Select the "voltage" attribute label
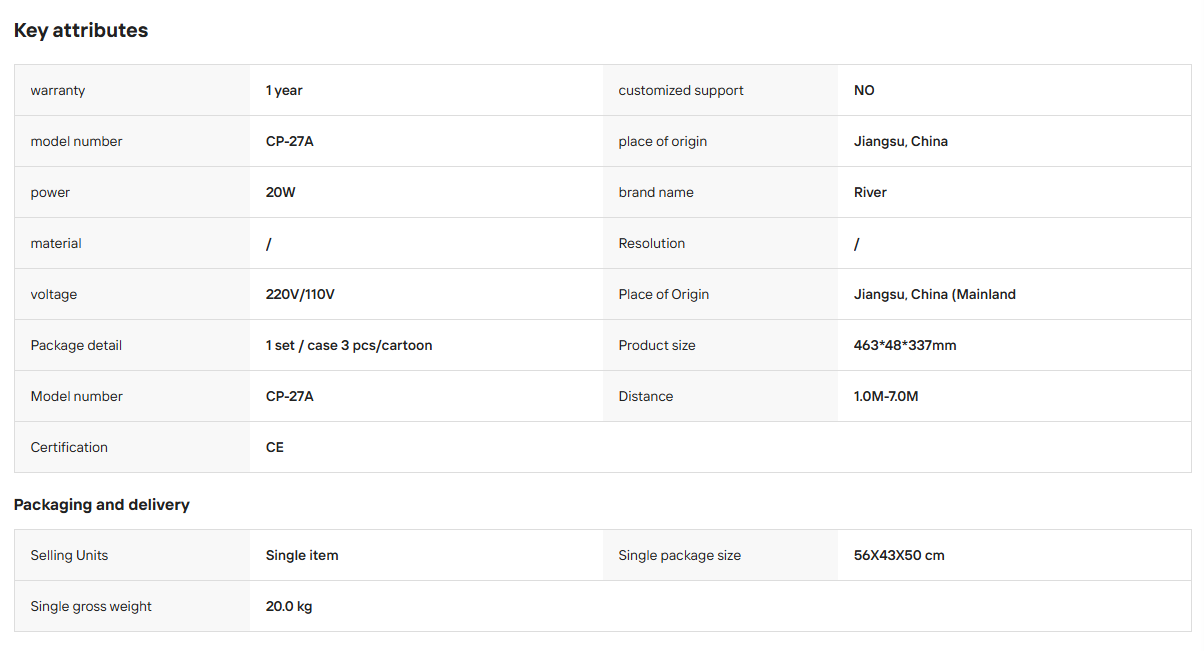The height and width of the screenshot is (651, 1204). point(54,295)
